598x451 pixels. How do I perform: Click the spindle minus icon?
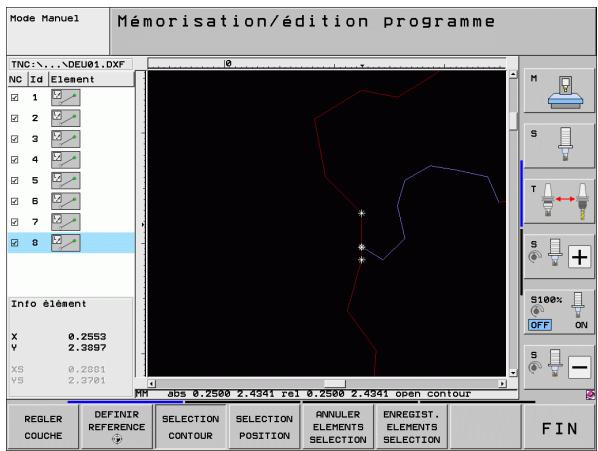click(579, 367)
